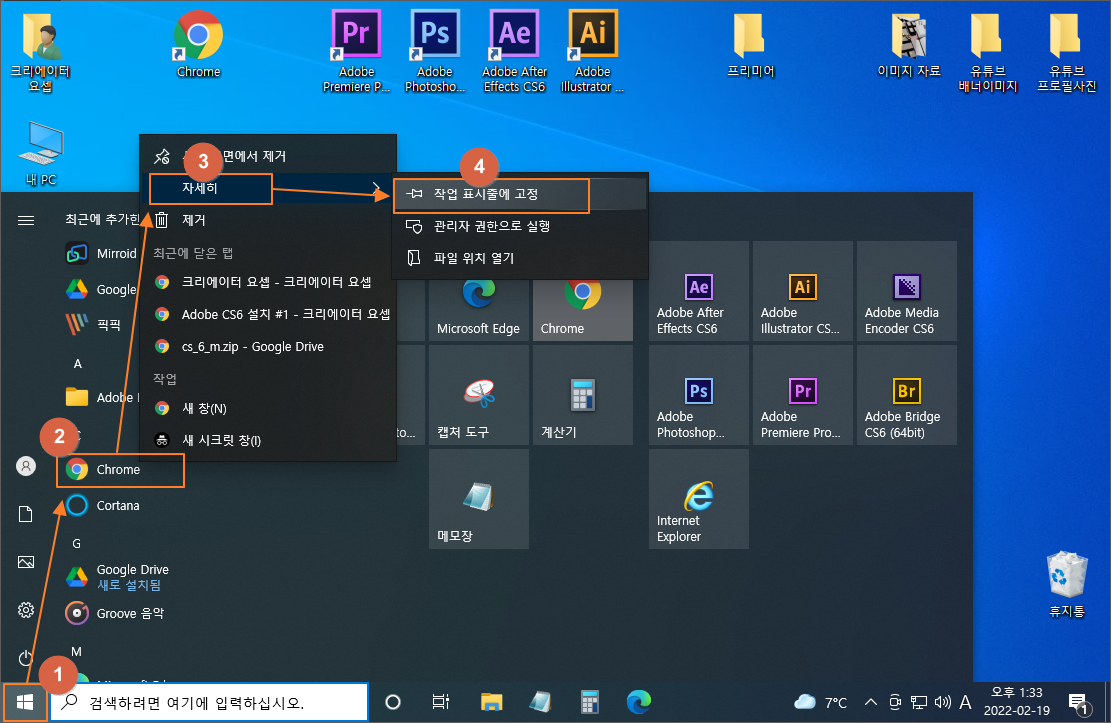1111x723 pixels.
Task: Select 관리자 권한으로 실행 option
Action: (x=521, y=226)
